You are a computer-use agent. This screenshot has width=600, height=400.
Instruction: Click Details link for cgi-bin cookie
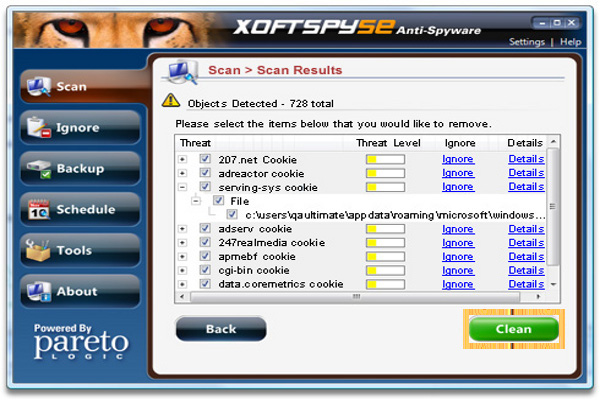coord(526,270)
